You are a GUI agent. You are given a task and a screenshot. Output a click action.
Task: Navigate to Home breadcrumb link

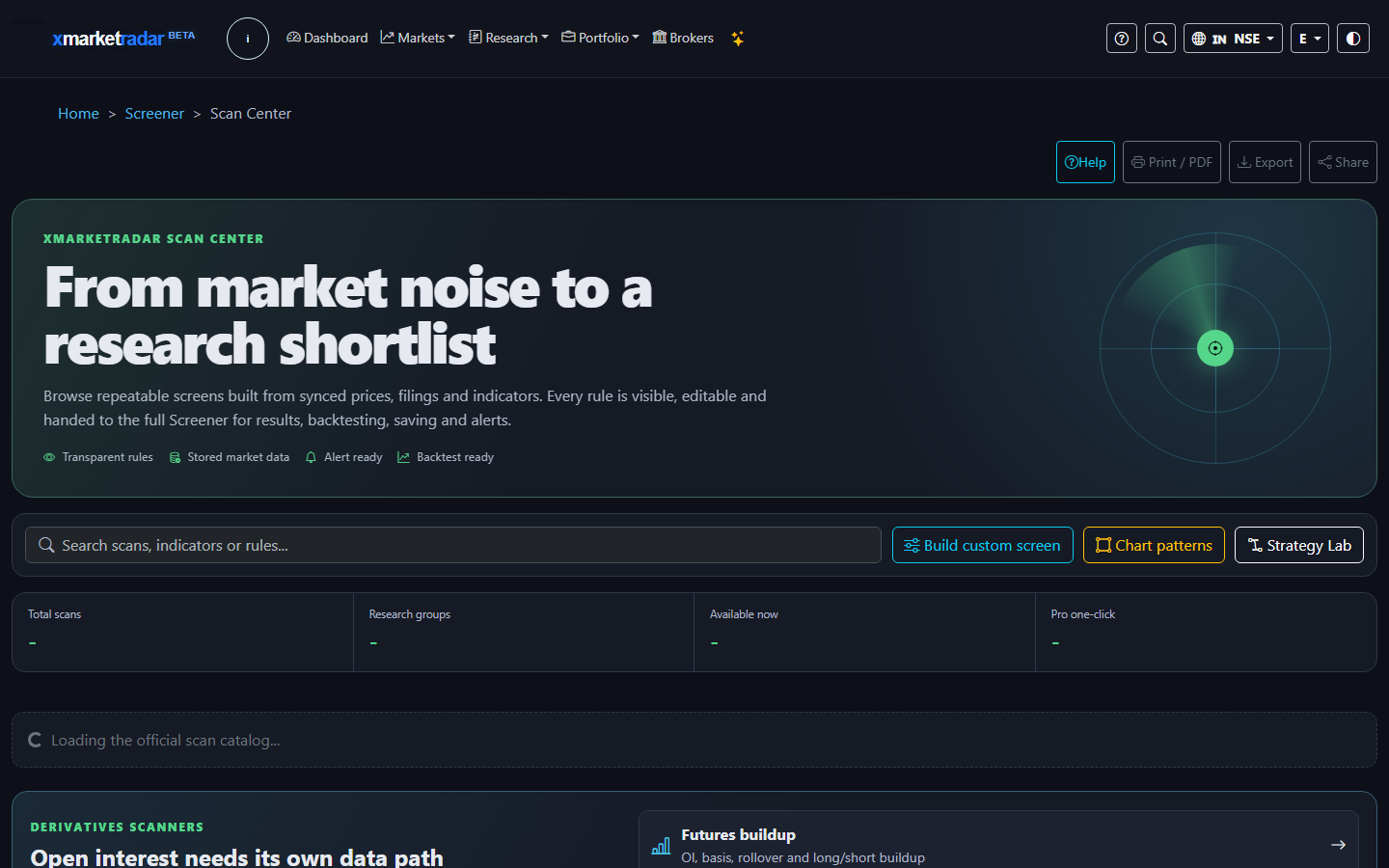coord(78,114)
